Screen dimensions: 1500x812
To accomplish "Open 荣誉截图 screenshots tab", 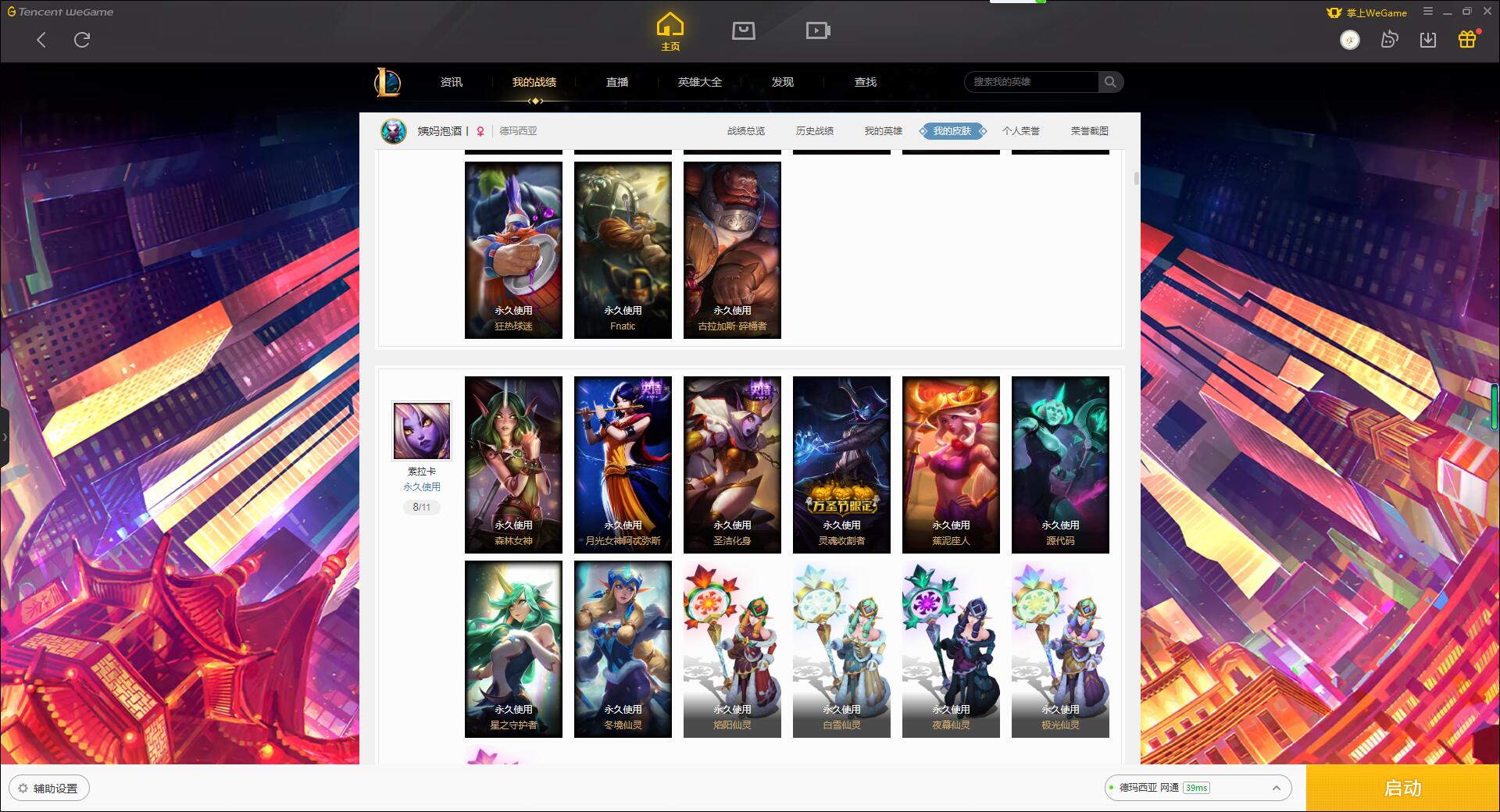I will (x=1090, y=131).
